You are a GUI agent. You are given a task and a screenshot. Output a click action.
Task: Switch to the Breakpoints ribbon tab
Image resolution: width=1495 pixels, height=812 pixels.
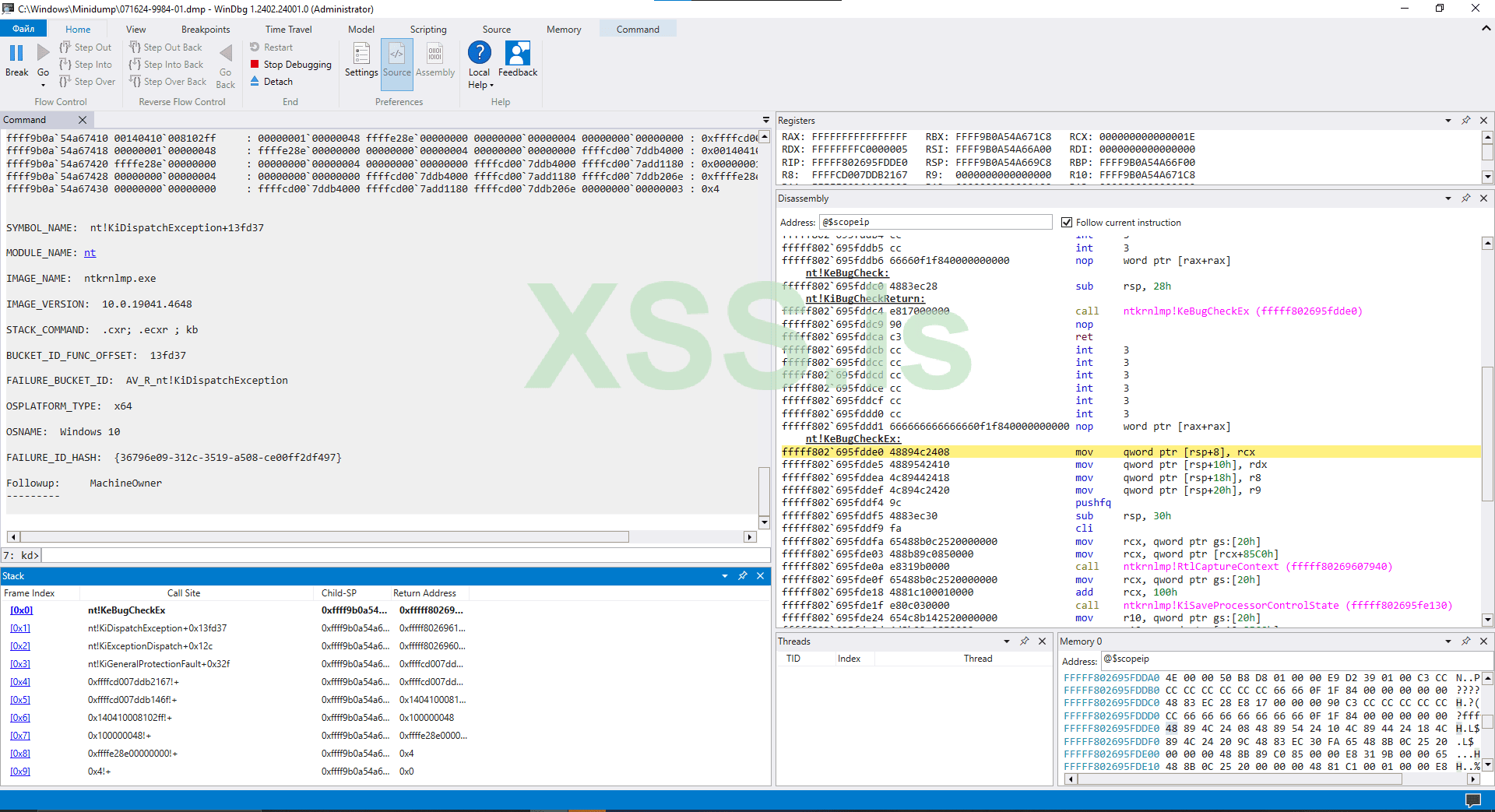(206, 30)
